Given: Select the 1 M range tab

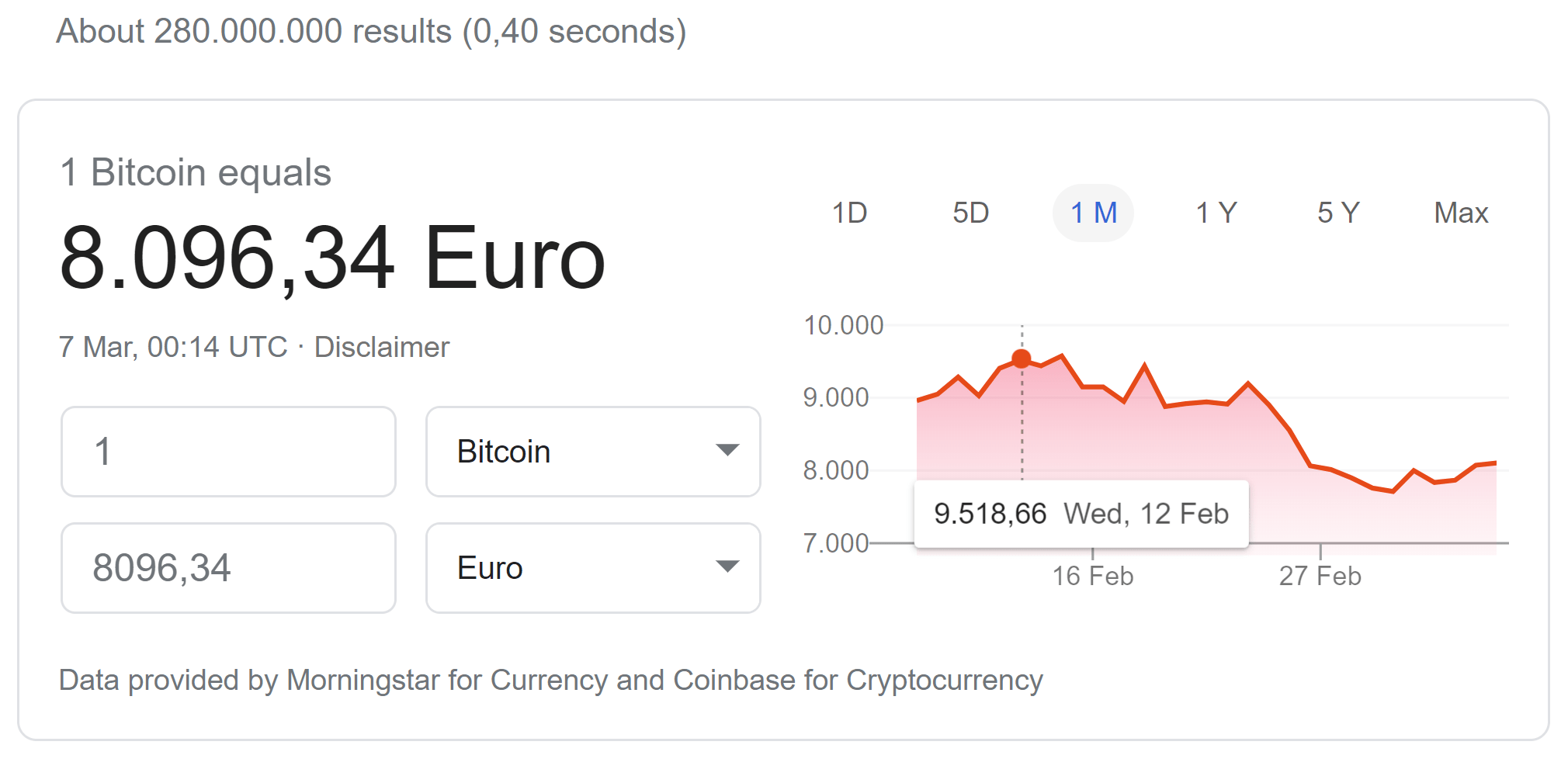Looking at the screenshot, I should pyautogui.click(x=1093, y=213).
